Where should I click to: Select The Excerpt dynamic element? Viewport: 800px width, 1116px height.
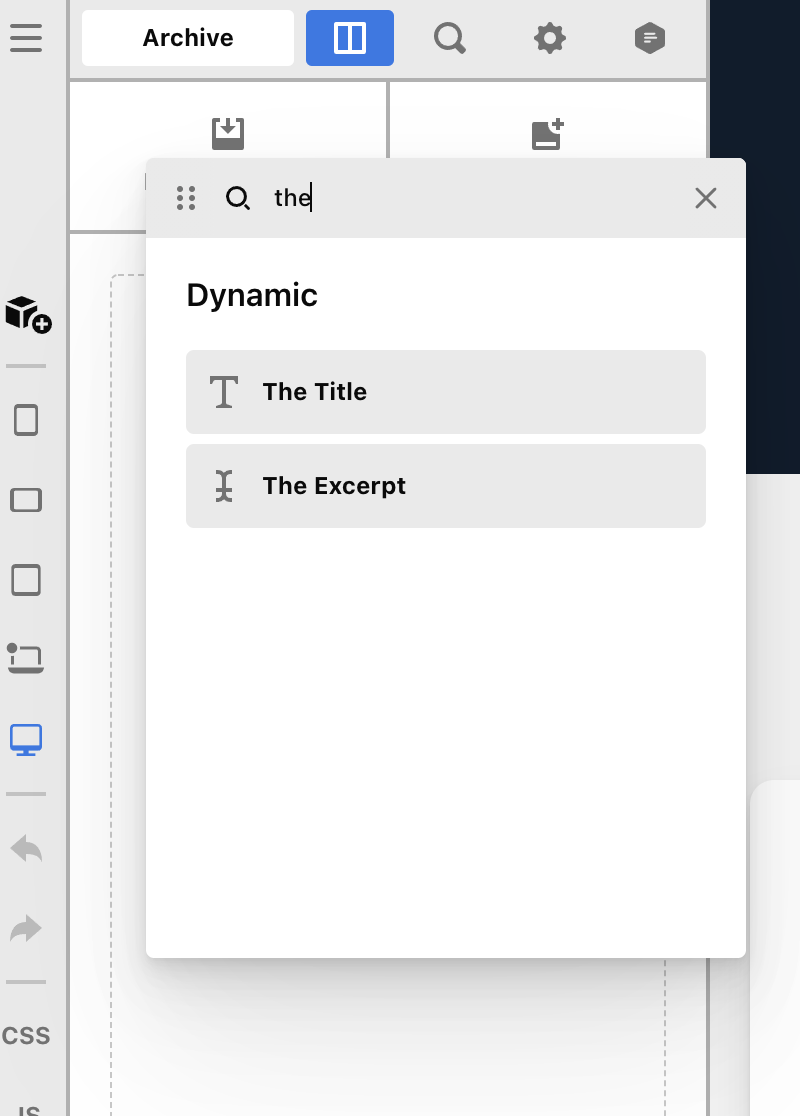(446, 486)
